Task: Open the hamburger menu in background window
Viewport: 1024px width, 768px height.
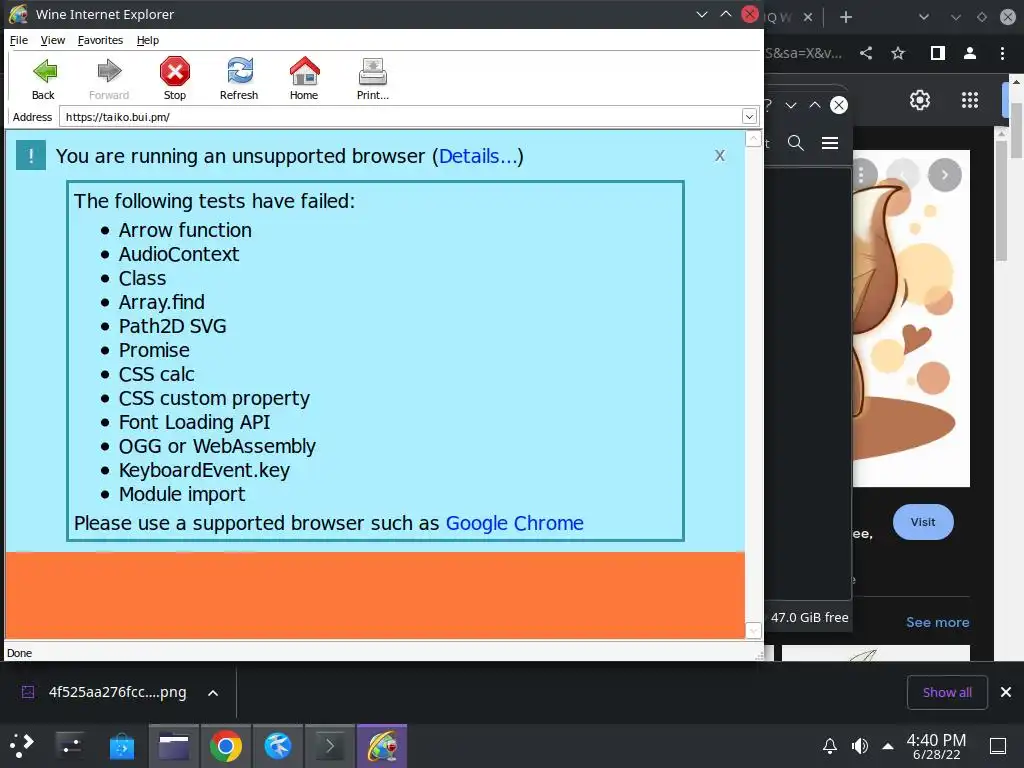Action: 830,143
